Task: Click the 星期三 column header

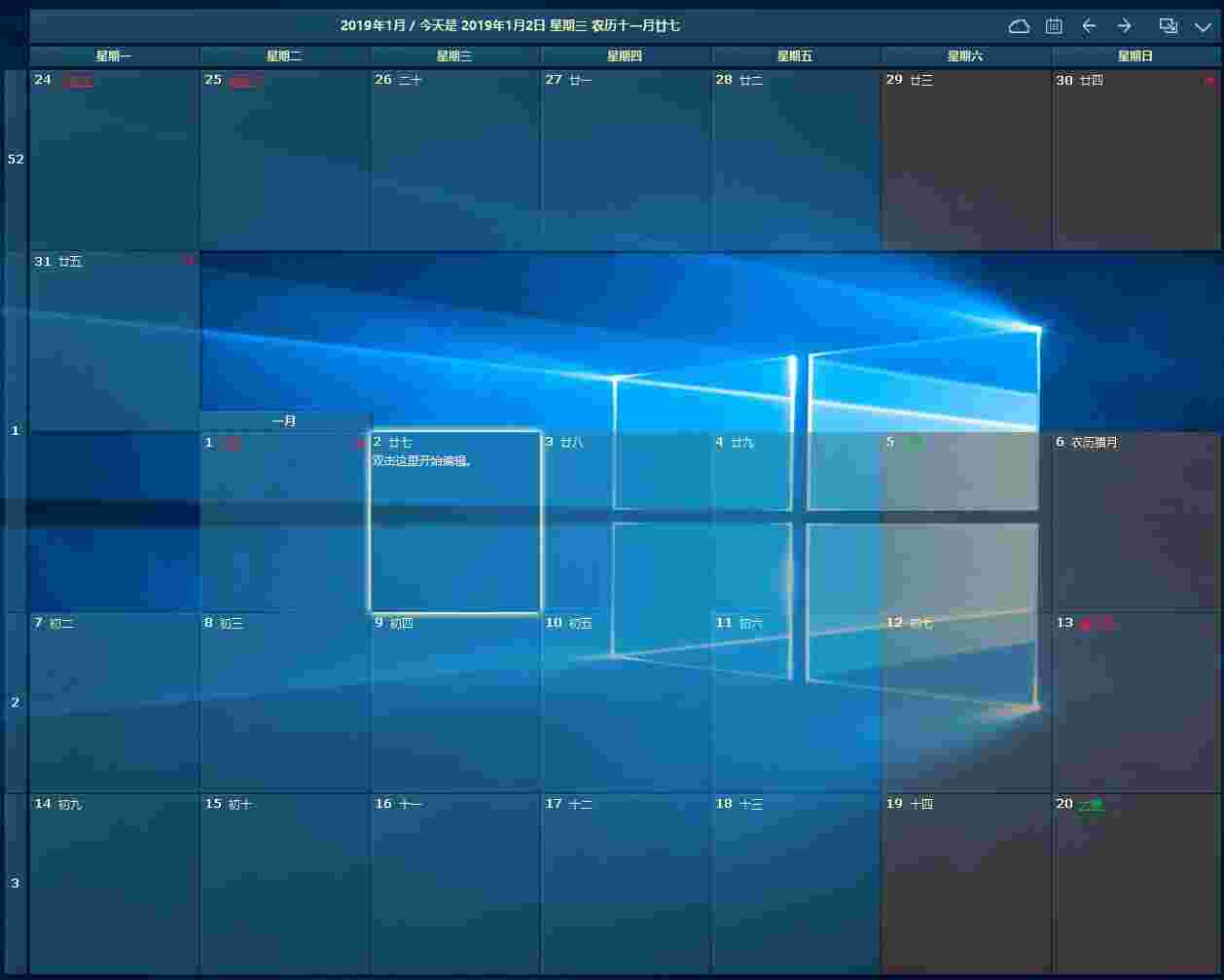Action: (x=454, y=56)
